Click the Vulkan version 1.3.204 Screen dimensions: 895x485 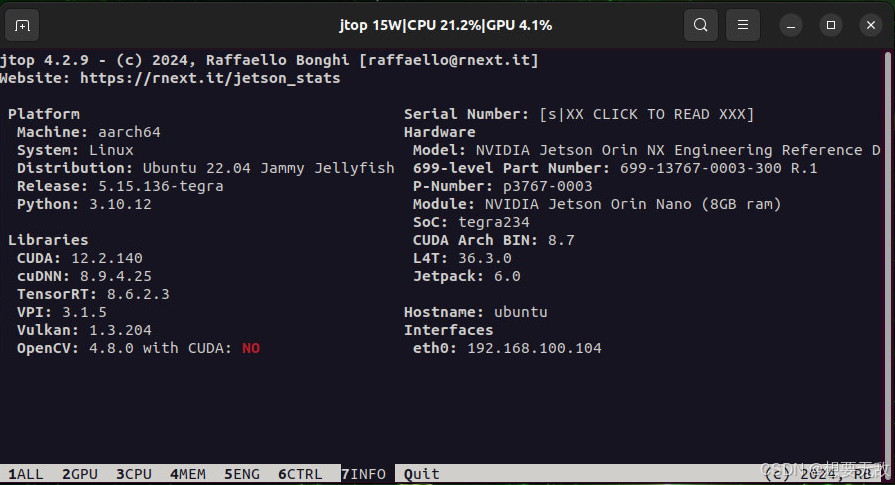point(120,330)
